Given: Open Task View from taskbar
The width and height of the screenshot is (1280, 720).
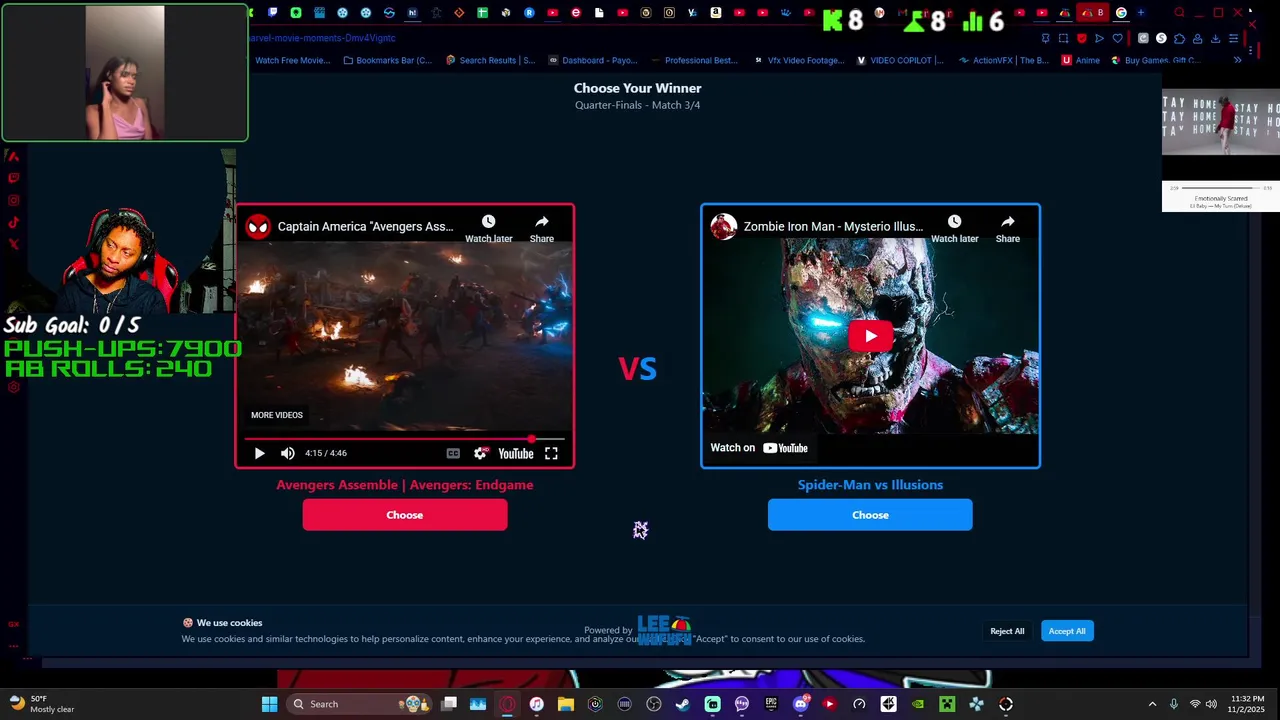Looking at the screenshot, I should click(x=449, y=704).
